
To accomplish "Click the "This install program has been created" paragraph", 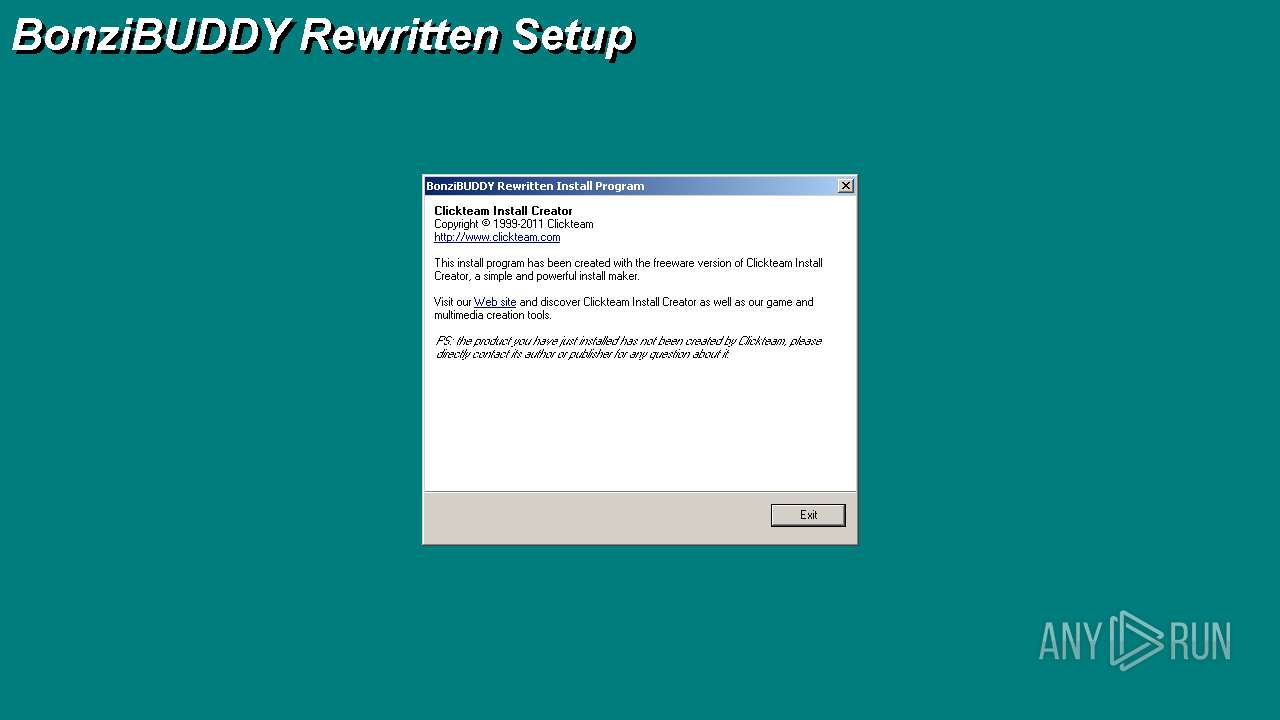I will pyautogui.click(x=628, y=270).
